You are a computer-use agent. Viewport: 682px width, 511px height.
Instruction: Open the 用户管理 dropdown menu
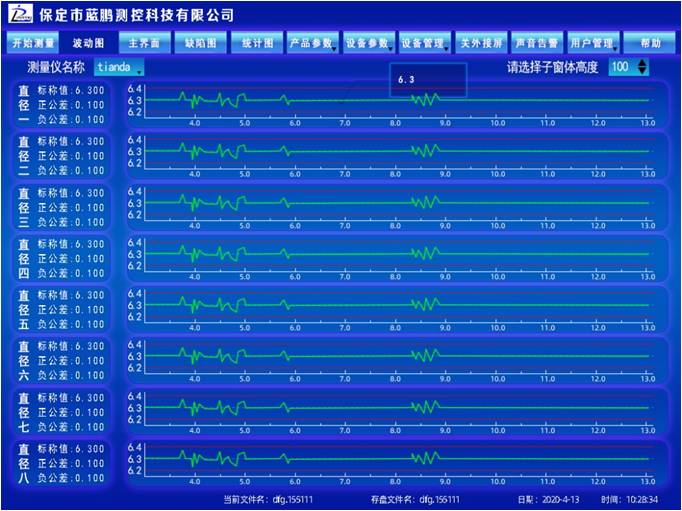click(x=592, y=43)
